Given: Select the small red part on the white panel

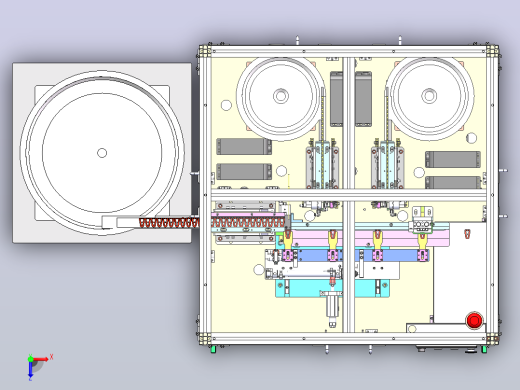Looking at the screenshot, I should [467, 234].
